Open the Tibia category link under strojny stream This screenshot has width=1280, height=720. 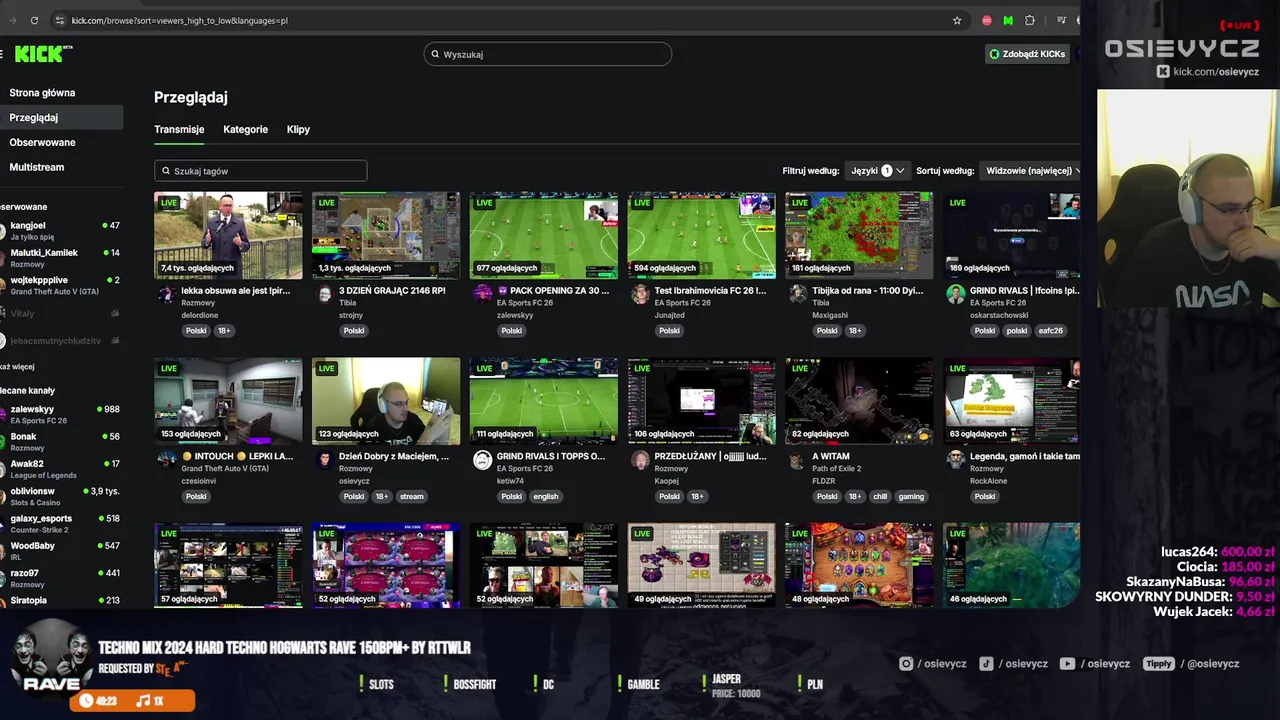pyautogui.click(x=347, y=303)
